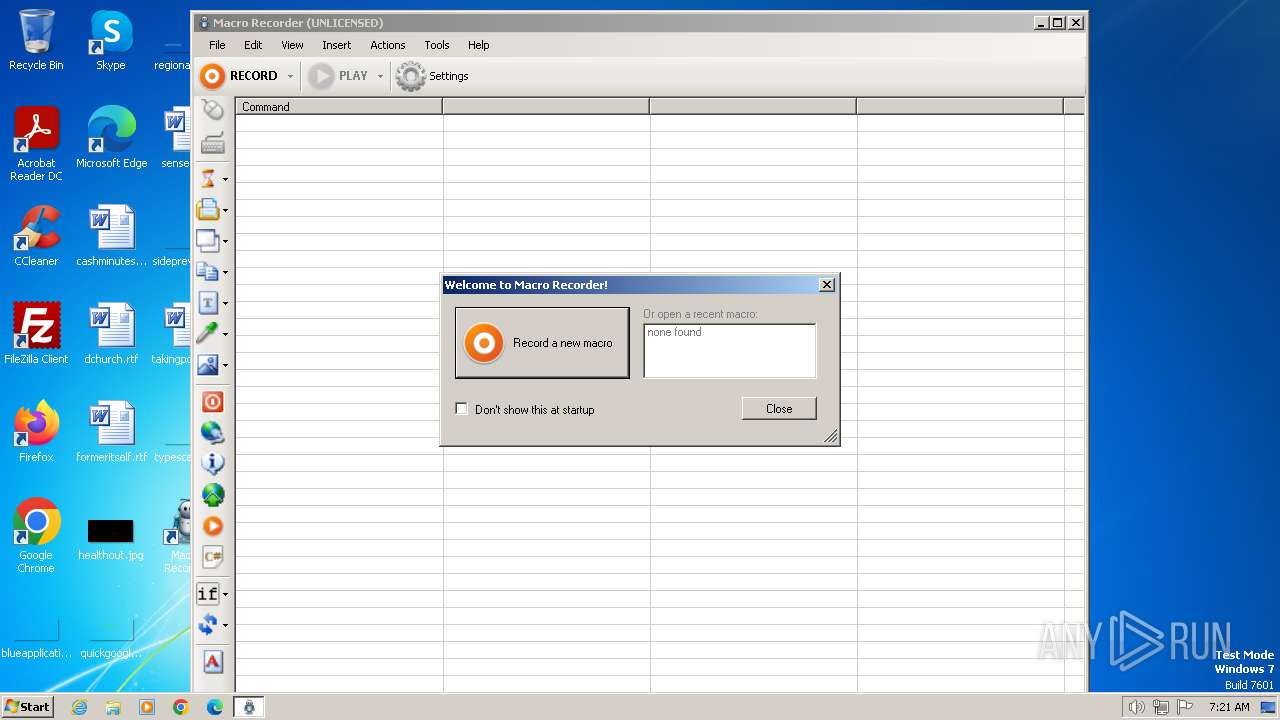Open Recycle Bin on desktop
Image resolution: width=1280 pixels, height=720 pixels.
[36, 40]
